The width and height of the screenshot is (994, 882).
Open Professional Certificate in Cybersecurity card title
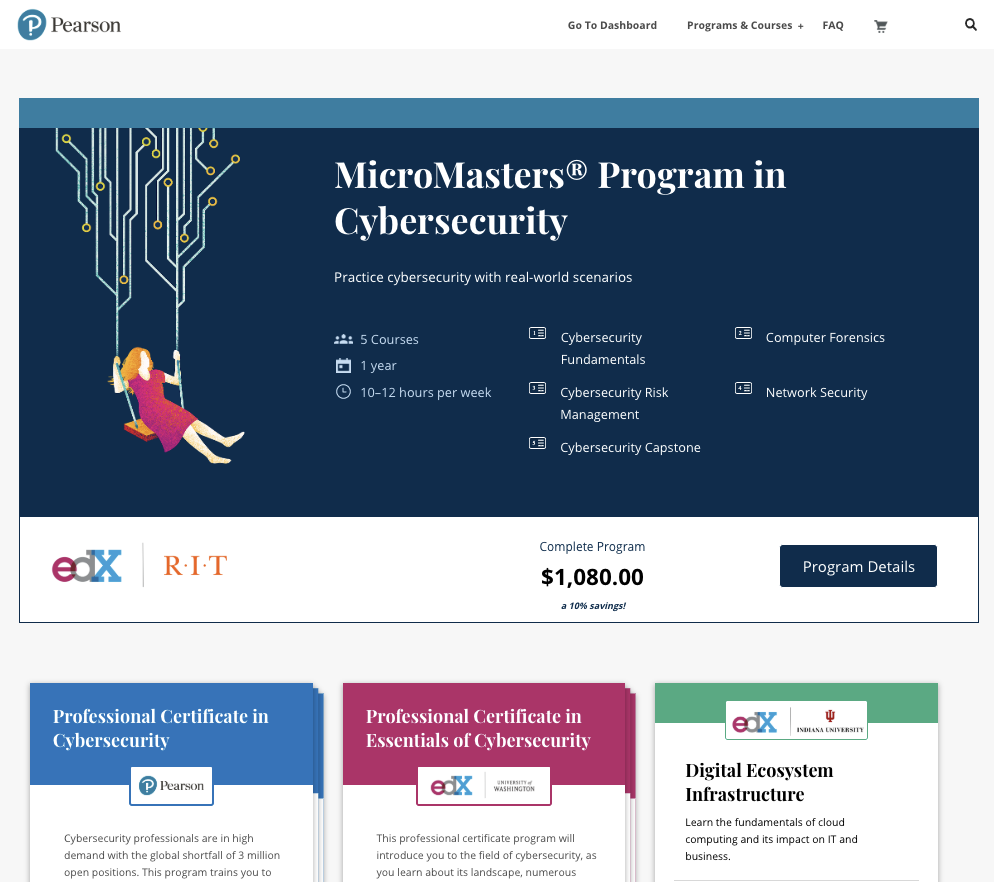tap(160, 728)
